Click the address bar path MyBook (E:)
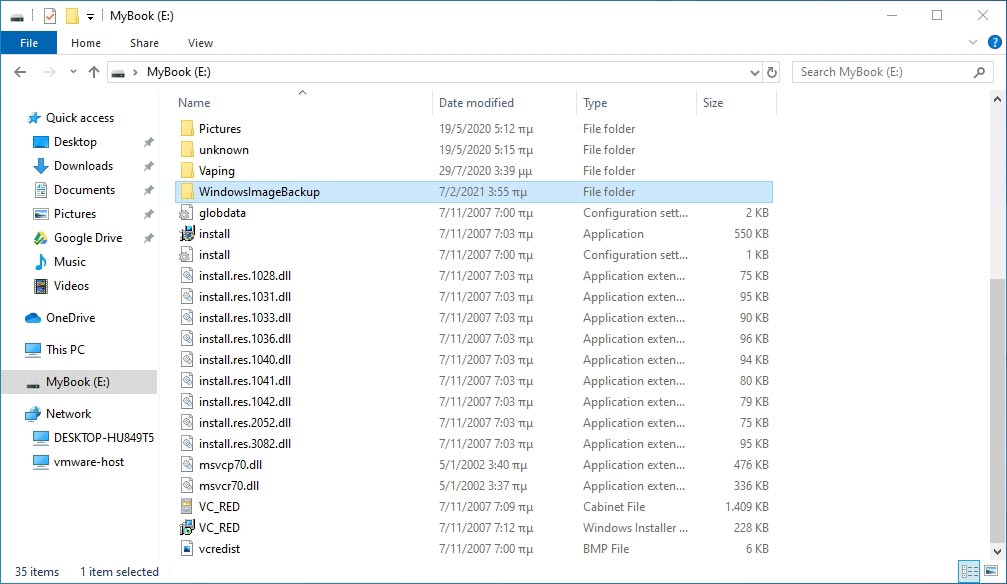 (x=179, y=72)
